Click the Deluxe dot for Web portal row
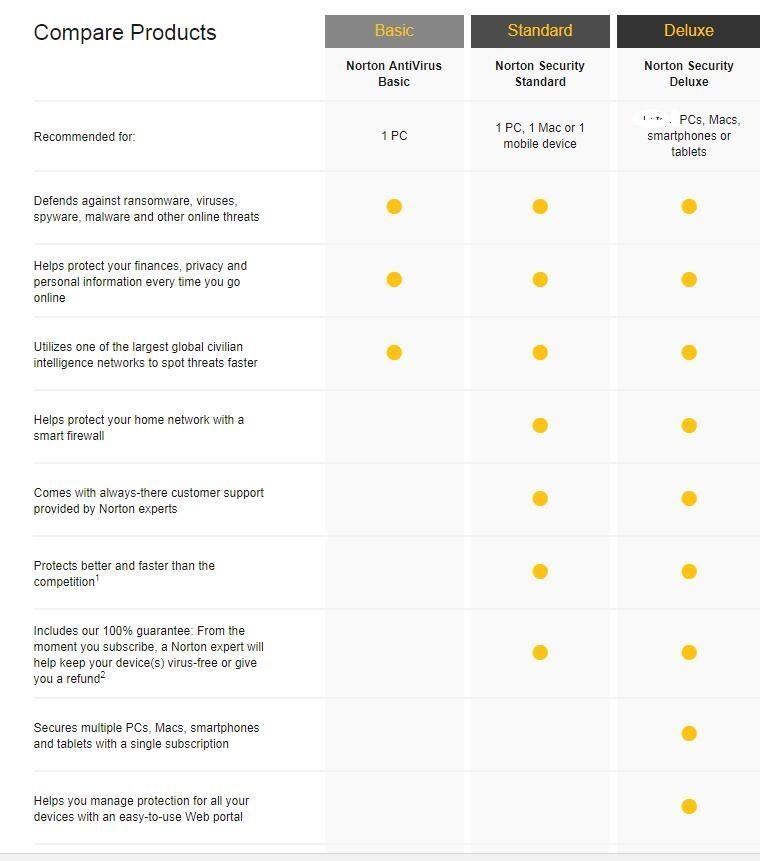 tap(689, 807)
